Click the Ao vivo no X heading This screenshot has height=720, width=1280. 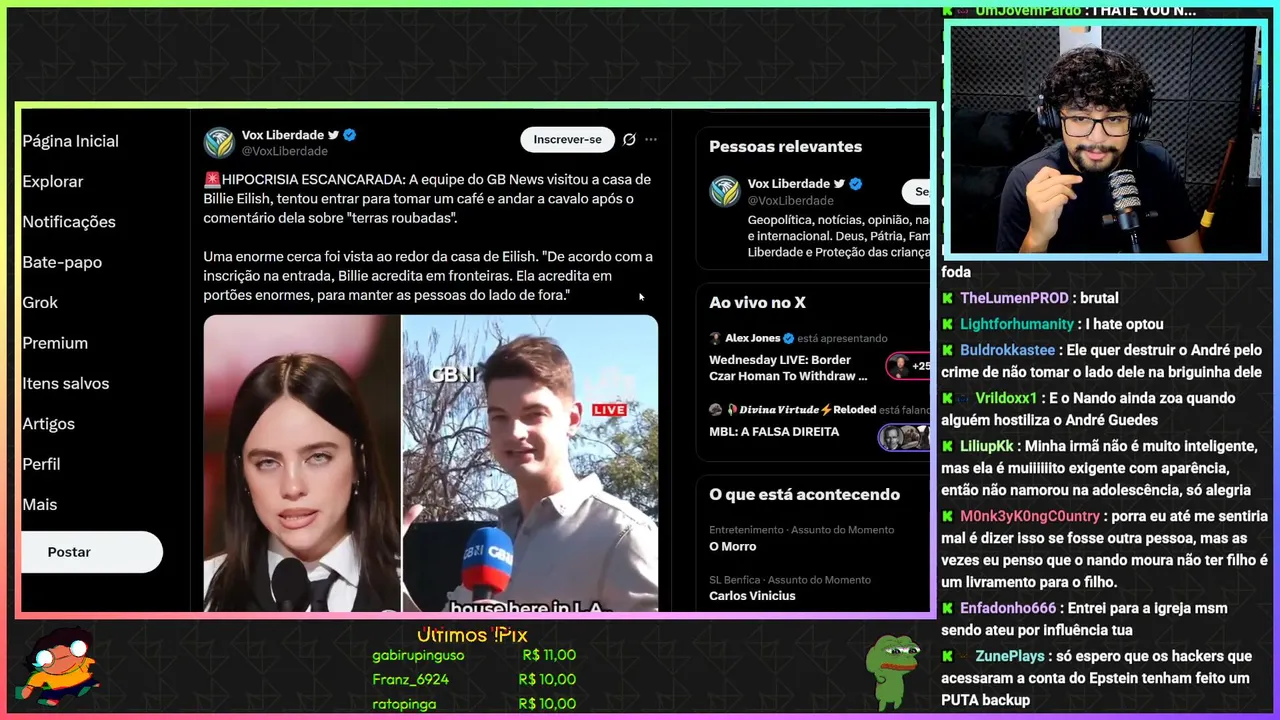click(757, 303)
